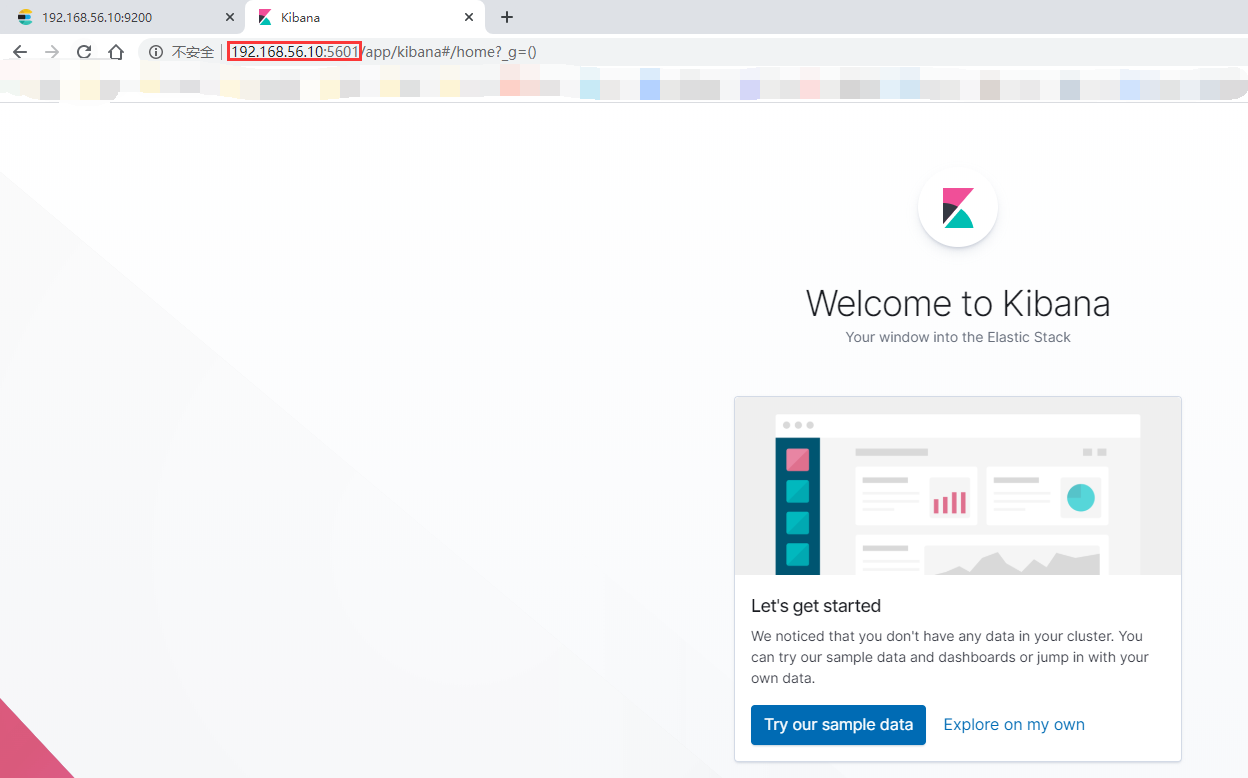Click the Kibana favicon on second tab
Viewport: 1248px width, 778px height.
265,17
